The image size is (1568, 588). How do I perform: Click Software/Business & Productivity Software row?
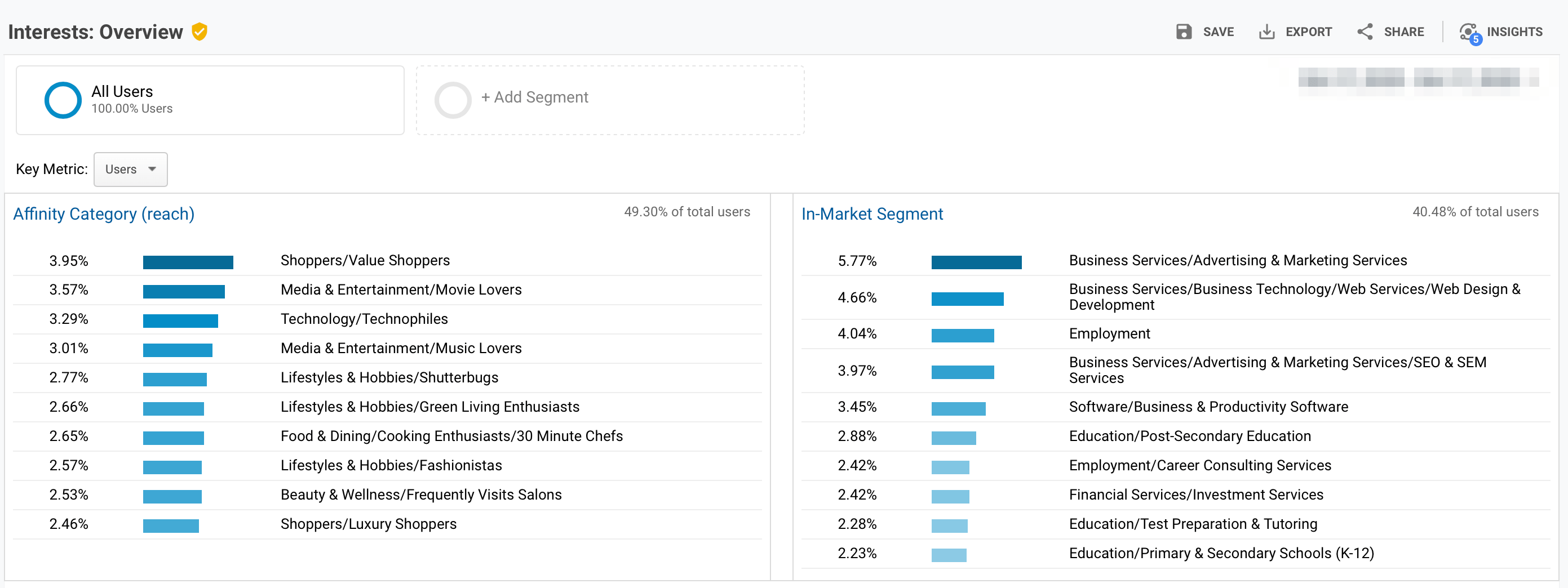pyautogui.click(x=1208, y=407)
